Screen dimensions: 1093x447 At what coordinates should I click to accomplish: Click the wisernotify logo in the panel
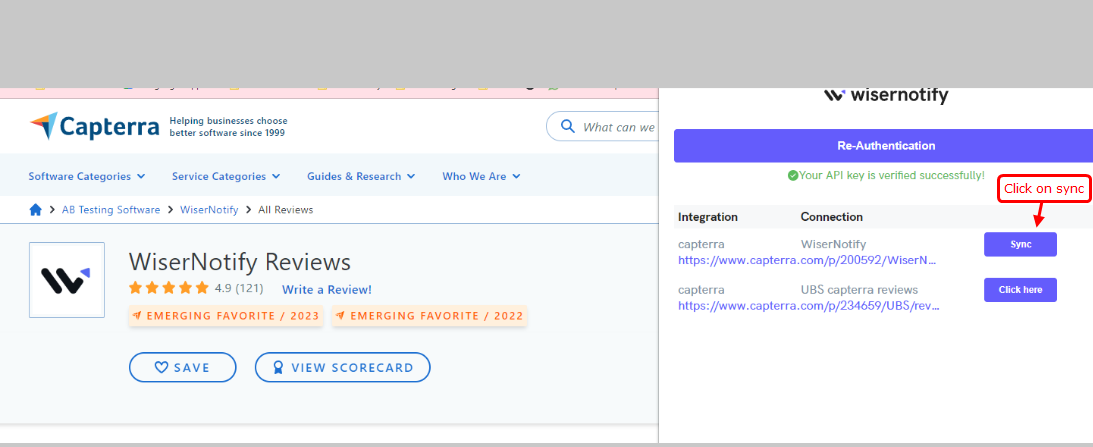[886, 96]
